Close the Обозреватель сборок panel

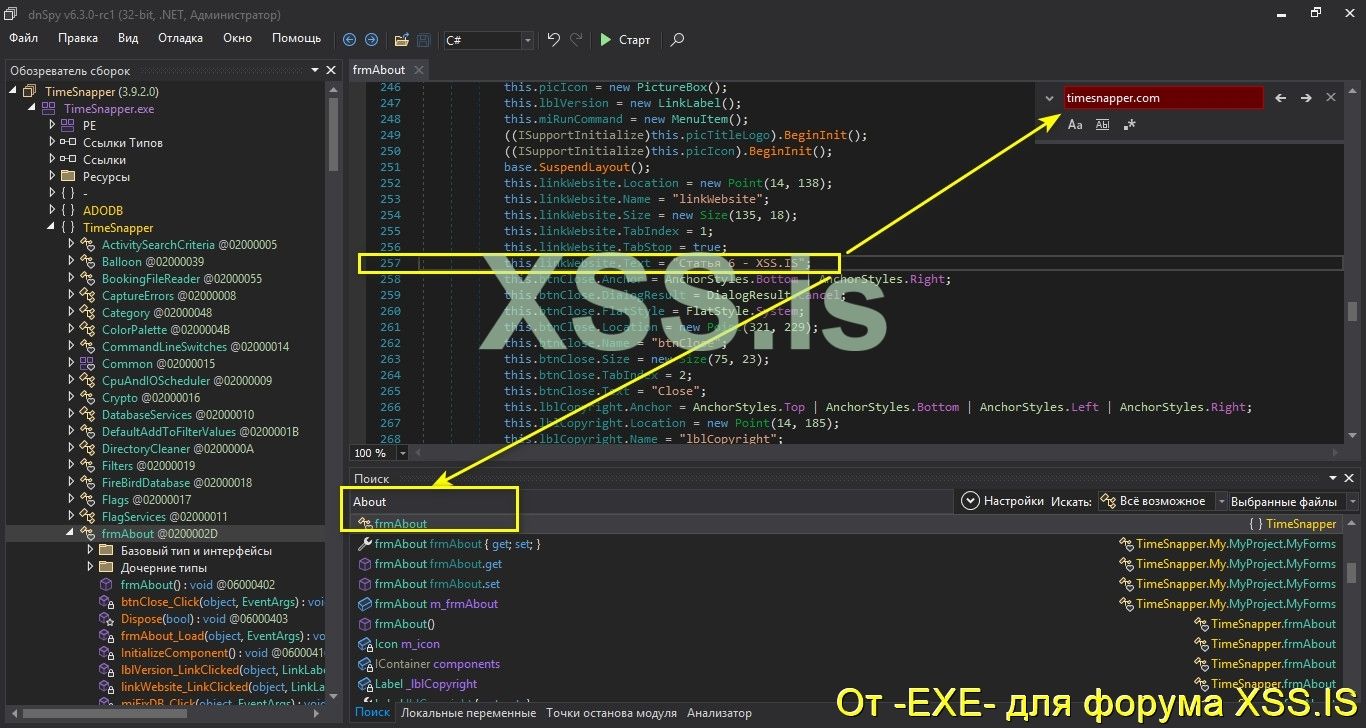point(331,70)
